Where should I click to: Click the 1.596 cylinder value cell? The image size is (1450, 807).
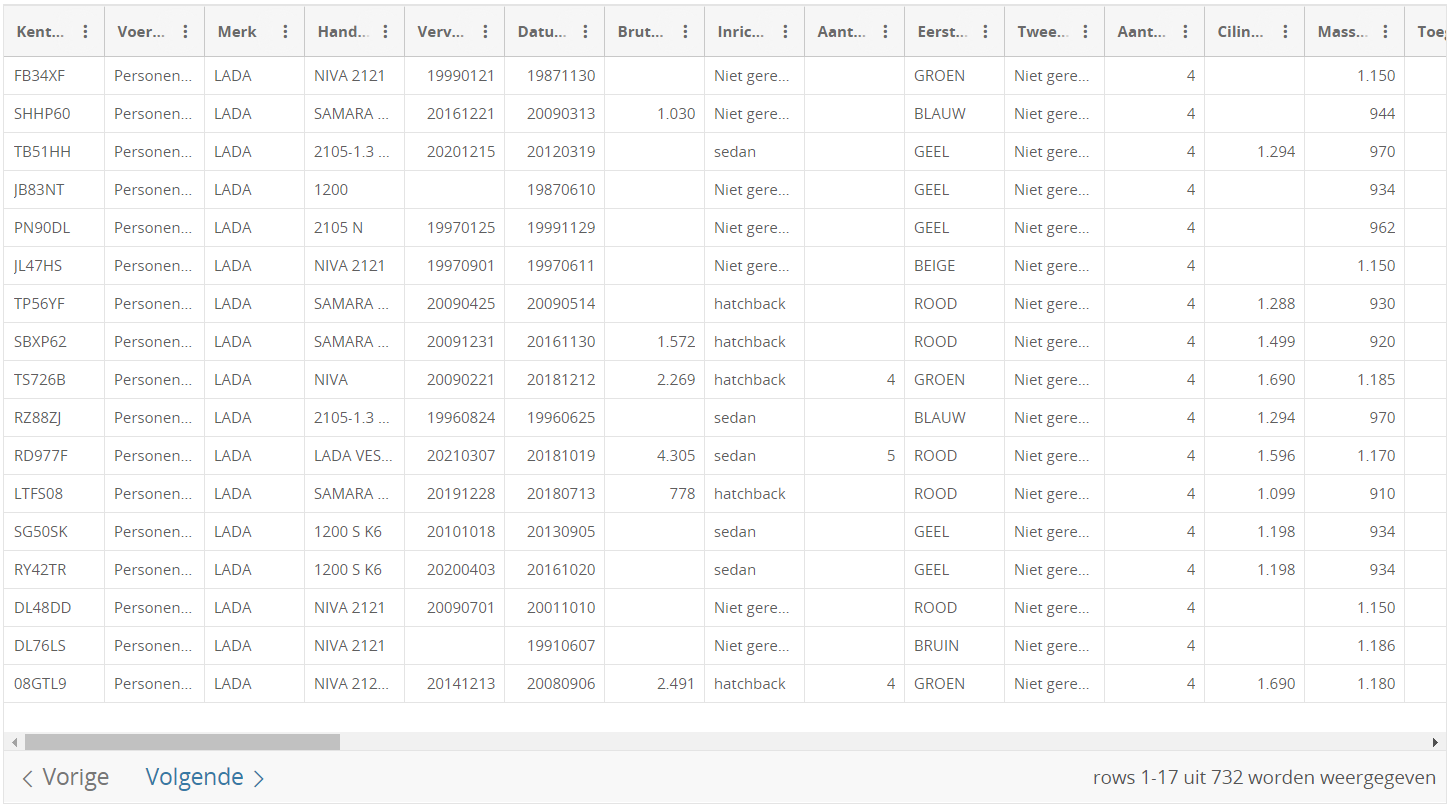(x=1254, y=456)
